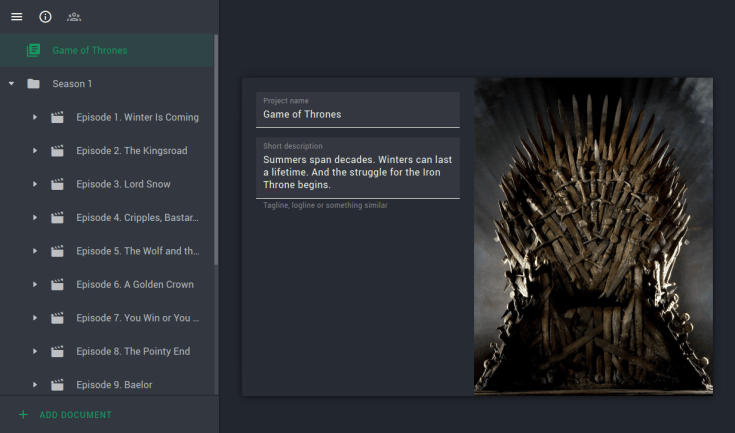
Task: Select Episode 9. Baelor in tree
Action: click(x=114, y=384)
